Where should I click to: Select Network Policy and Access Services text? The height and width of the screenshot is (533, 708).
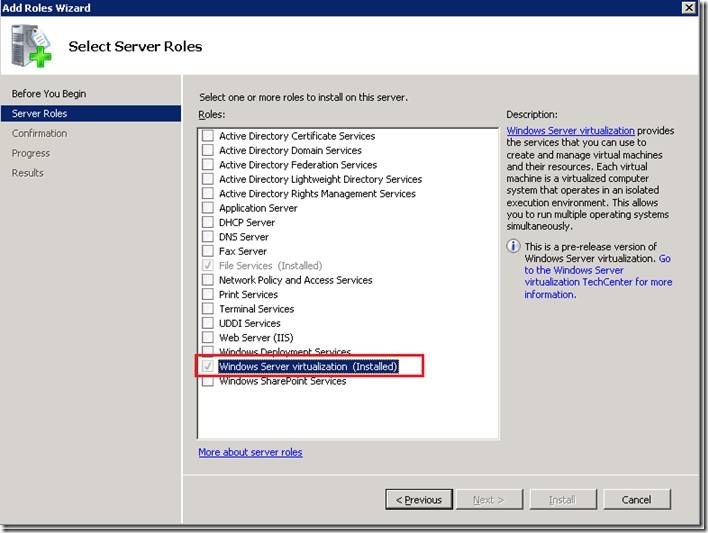click(x=296, y=280)
